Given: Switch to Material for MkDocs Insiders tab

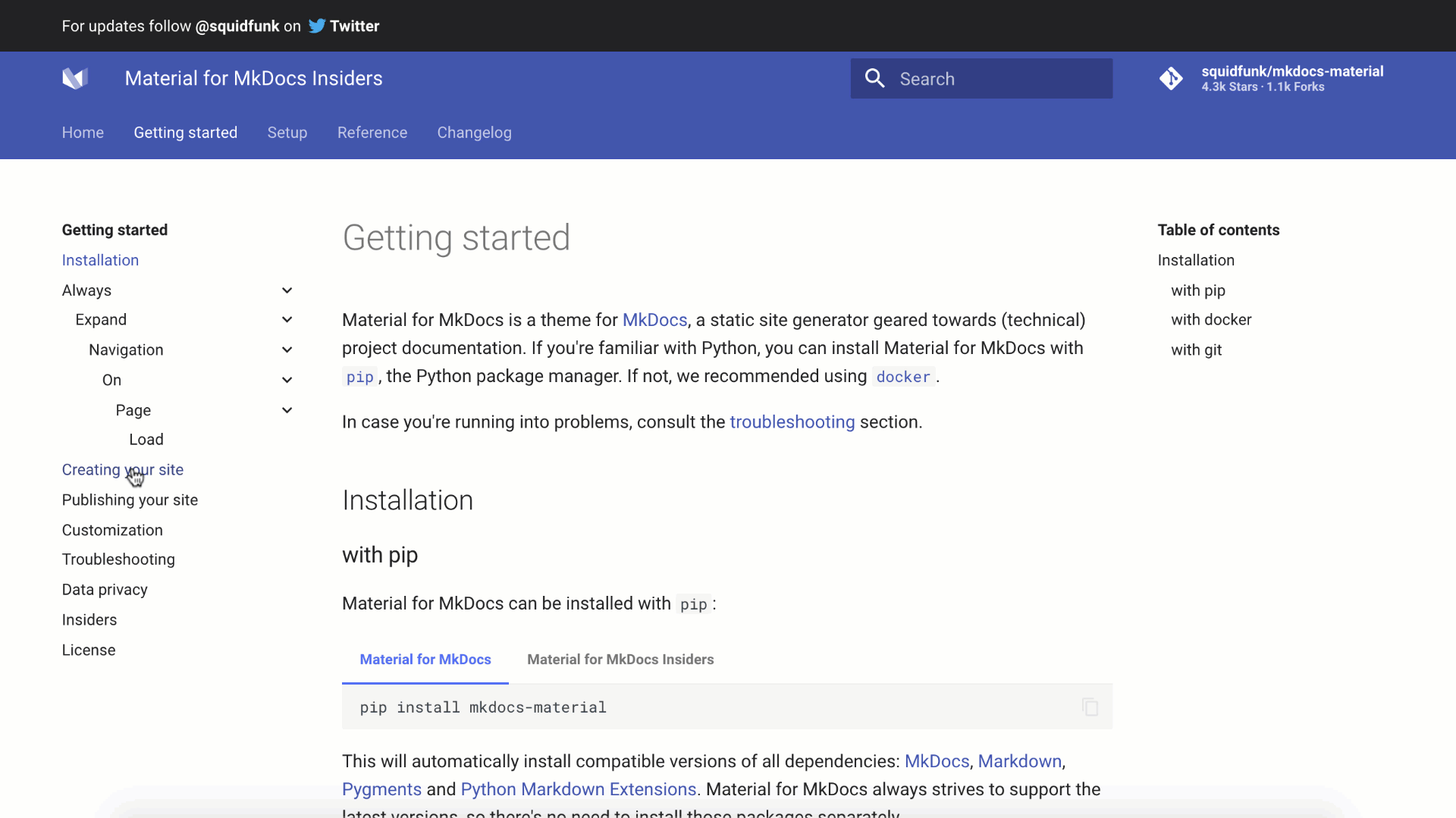Looking at the screenshot, I should (620, 660).
